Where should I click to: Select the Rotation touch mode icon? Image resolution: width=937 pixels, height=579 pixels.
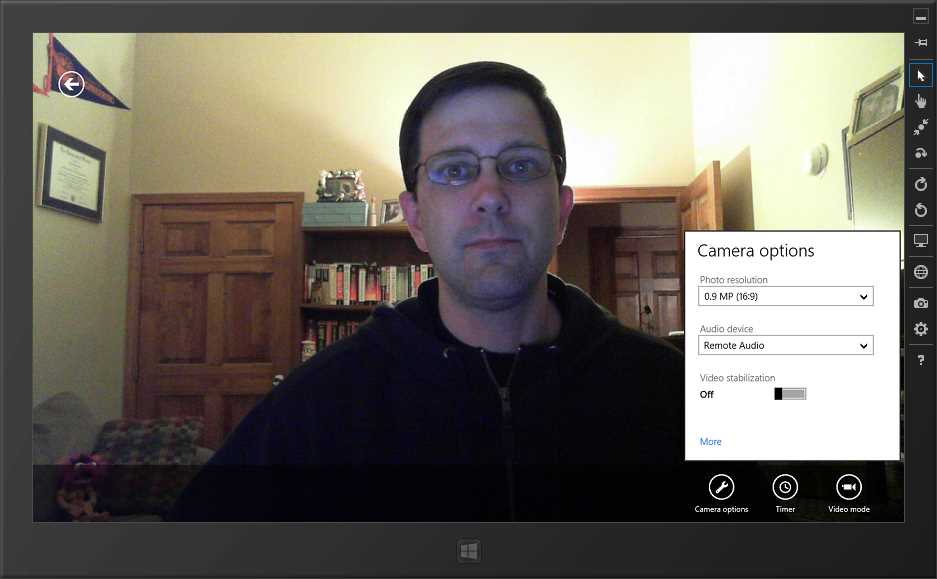coord(920,153)
